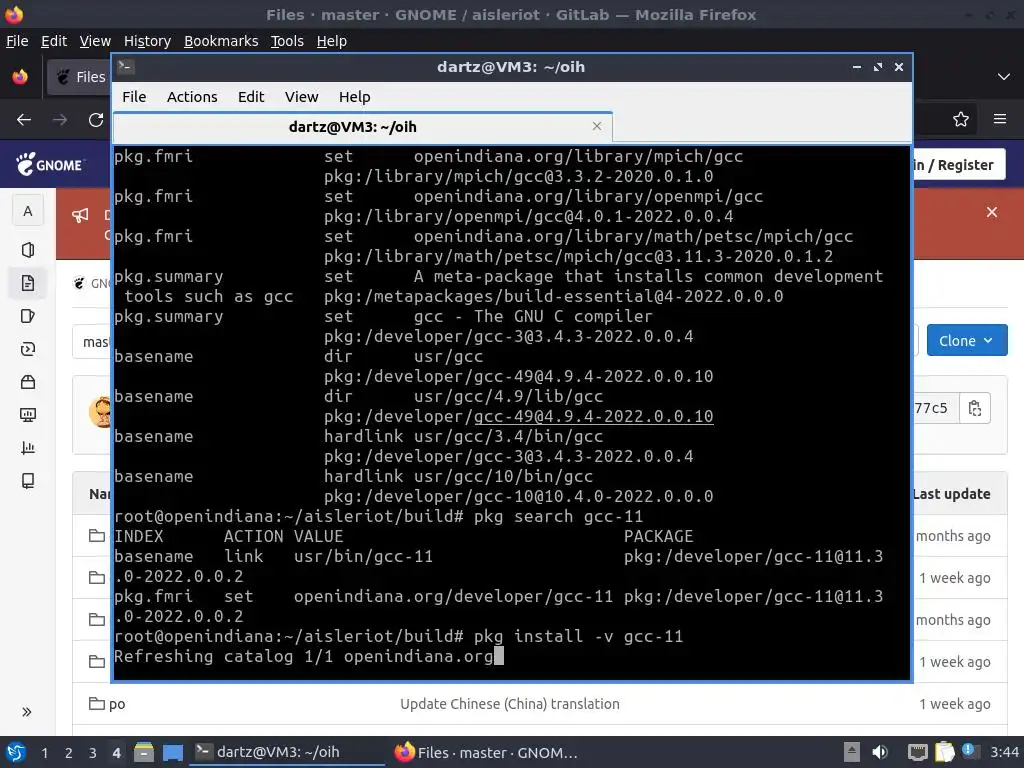1024x768 pixels.
Task: Open Firefox's File menu
Action: [x=17, y=41]
